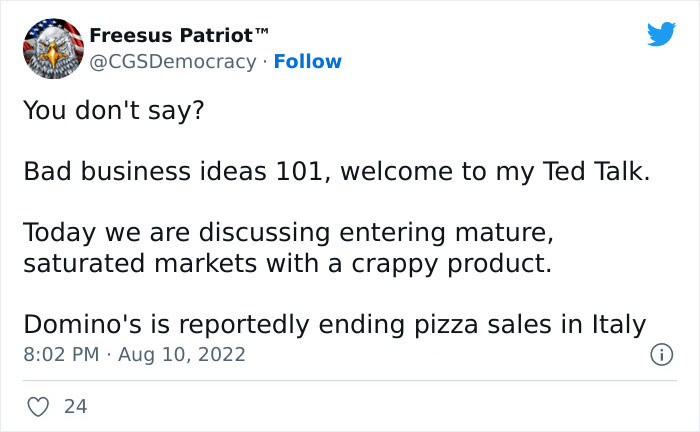Click the "You don't say?" line
Image resolution: width=700 pixels, height=432 pixels.
tap(112, 109)
